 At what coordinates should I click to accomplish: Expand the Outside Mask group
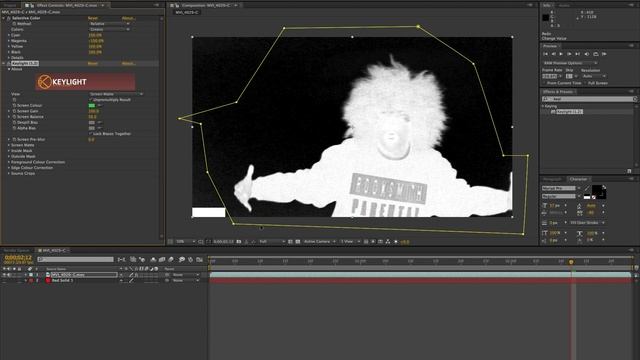click(9, 156)
